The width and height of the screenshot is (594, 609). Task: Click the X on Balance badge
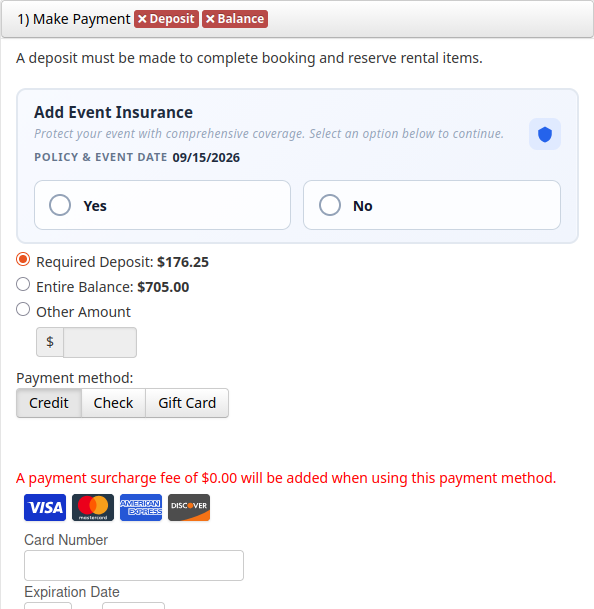pyautogui.click(x=210, y=19)
